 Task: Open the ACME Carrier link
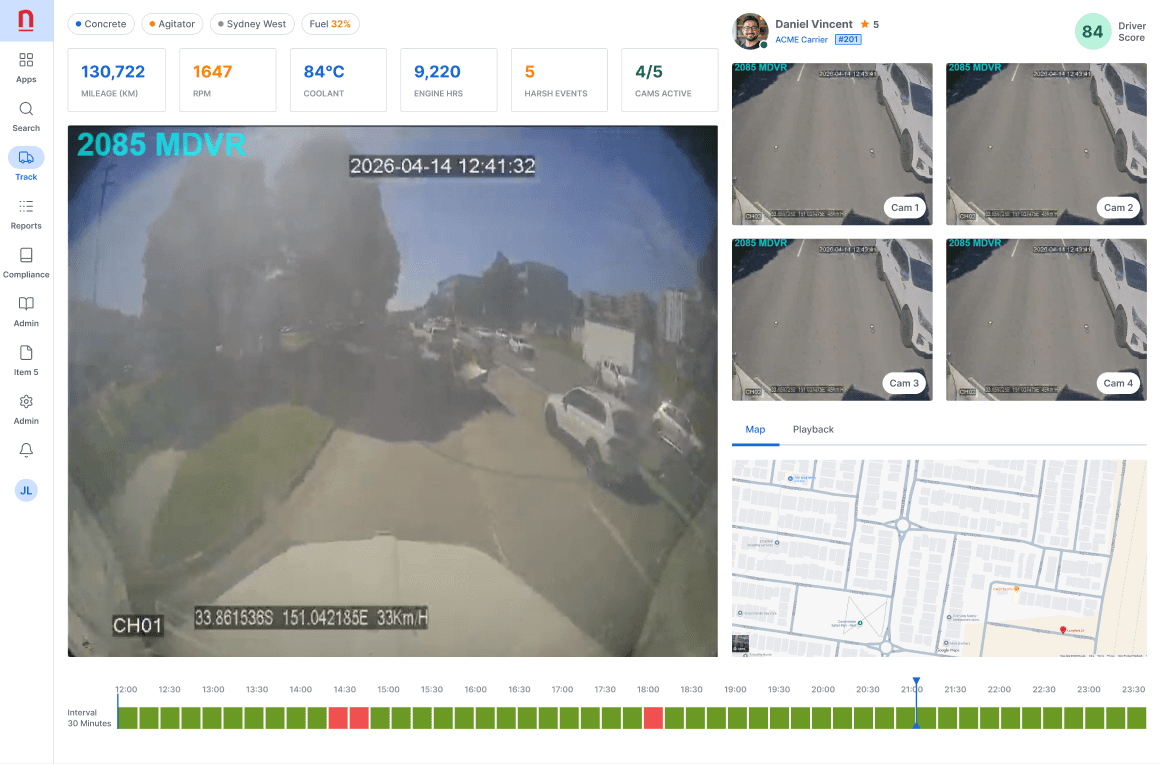800,39
